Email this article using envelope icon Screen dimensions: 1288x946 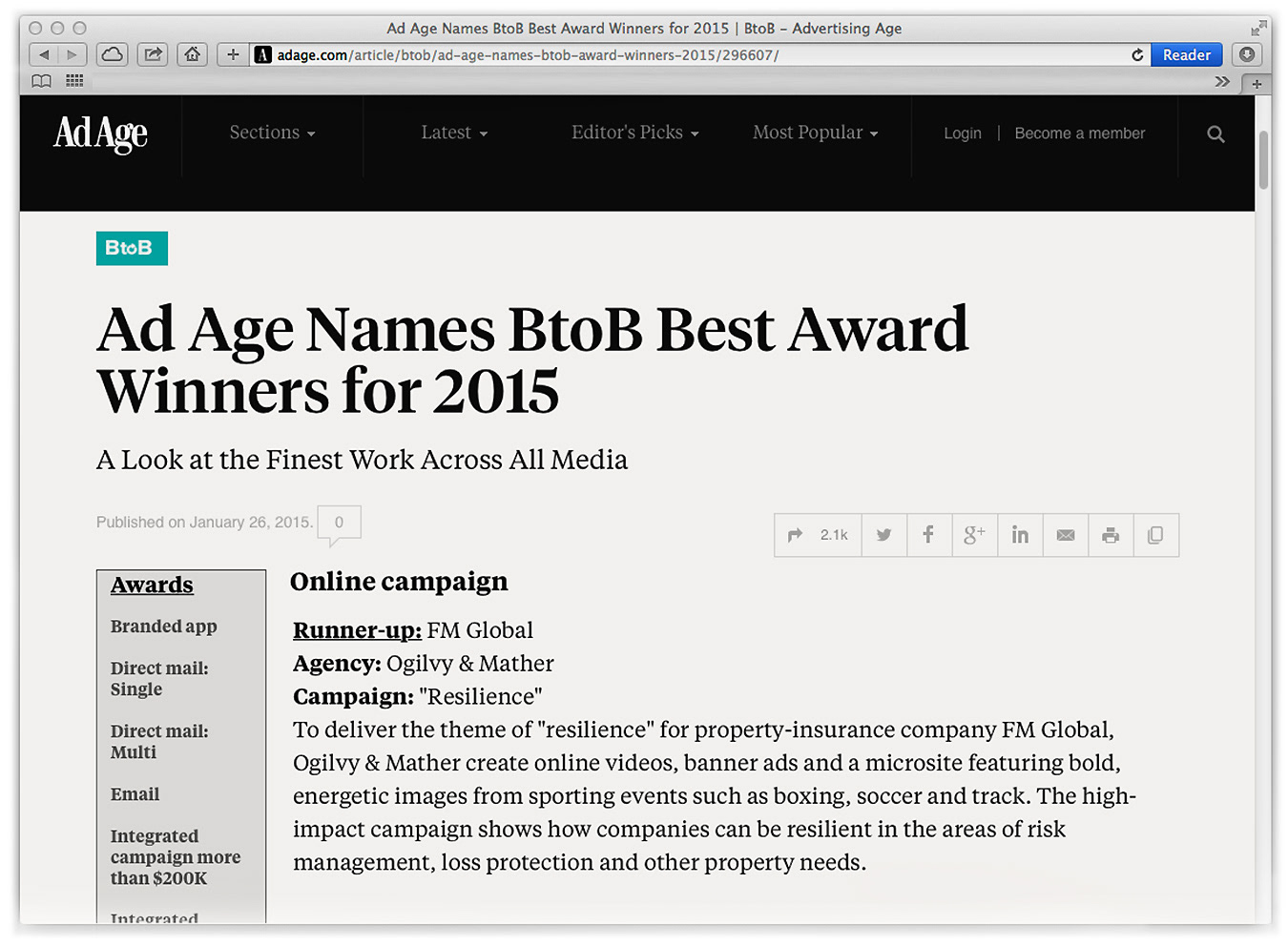click(x=1066, y=535)
